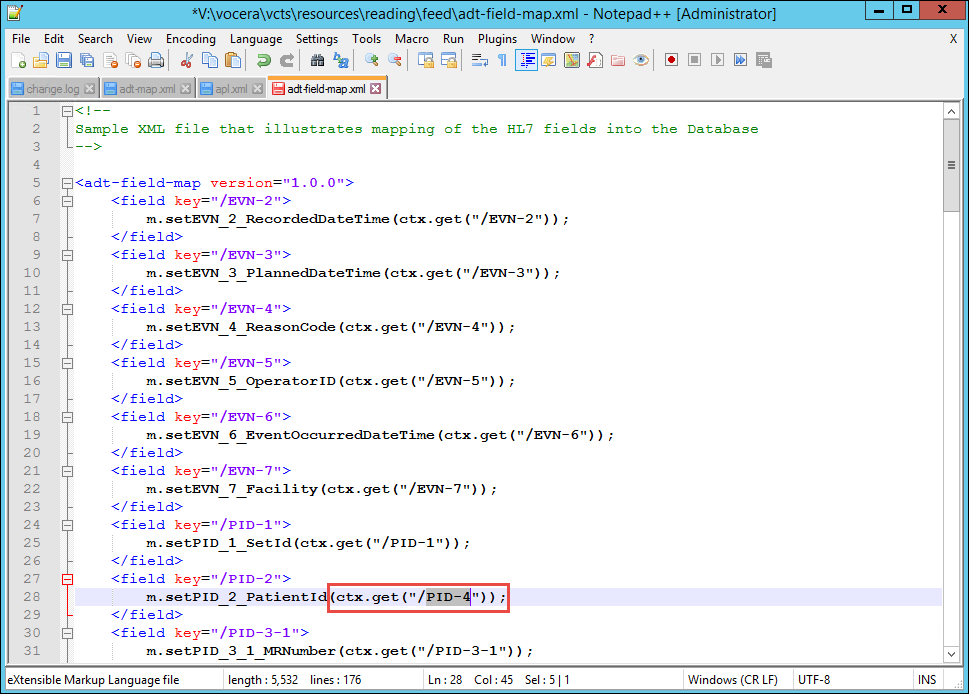
Task: Toggle word wrap in the toolbar
Action: 479,61
